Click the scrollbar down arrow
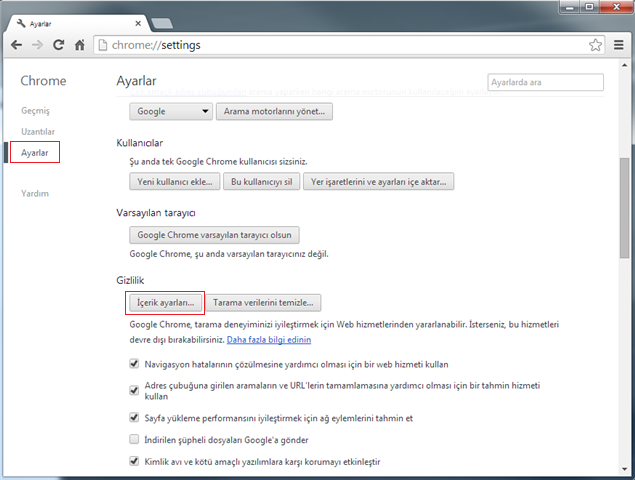 point(624,469)
